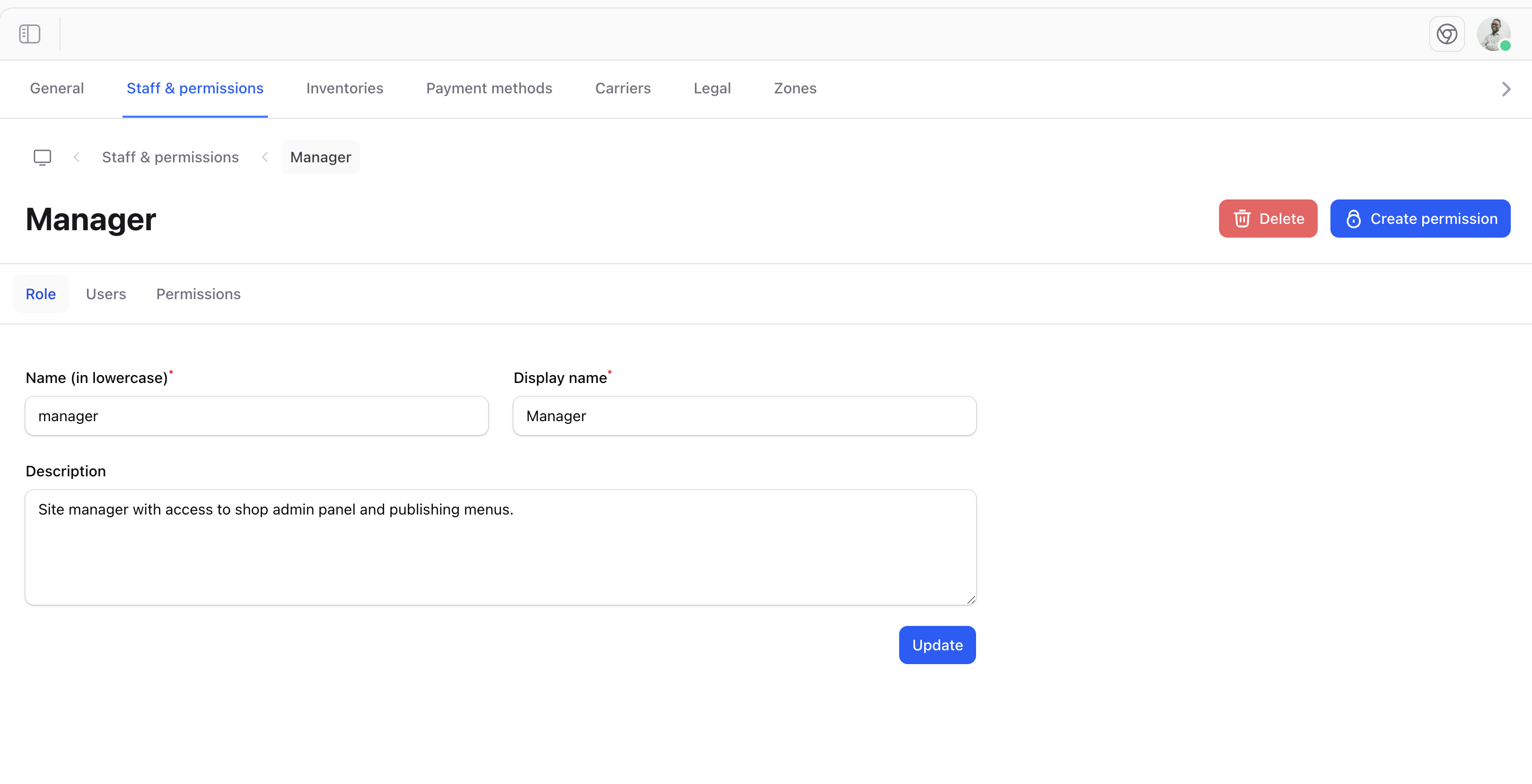Focus the Name (in lowercase) field
Screen dimensions: 1532x784
256,416
